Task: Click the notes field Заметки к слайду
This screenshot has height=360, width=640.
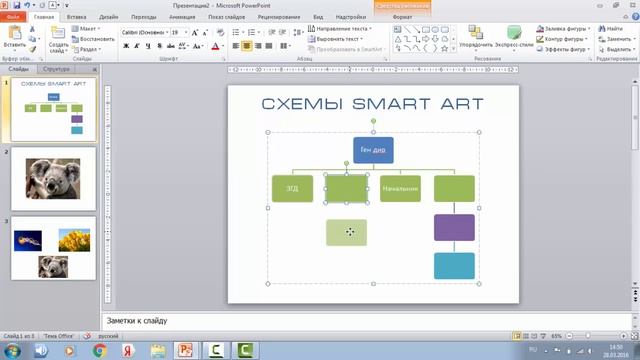Action: click(367, 321)
